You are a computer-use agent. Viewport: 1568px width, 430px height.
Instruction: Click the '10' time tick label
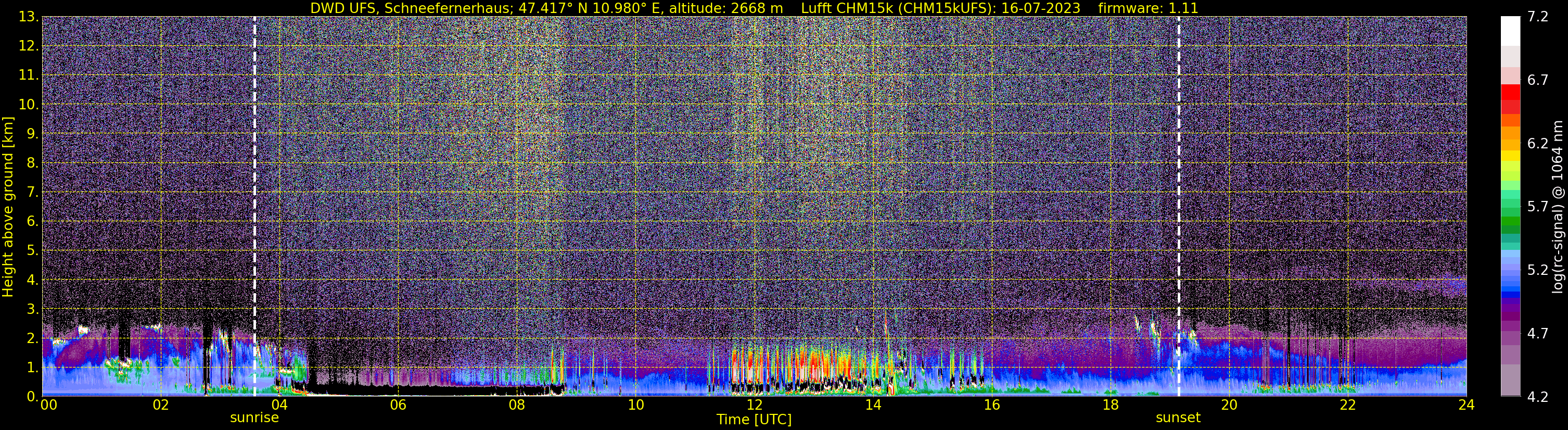click(x=635, y=405)
